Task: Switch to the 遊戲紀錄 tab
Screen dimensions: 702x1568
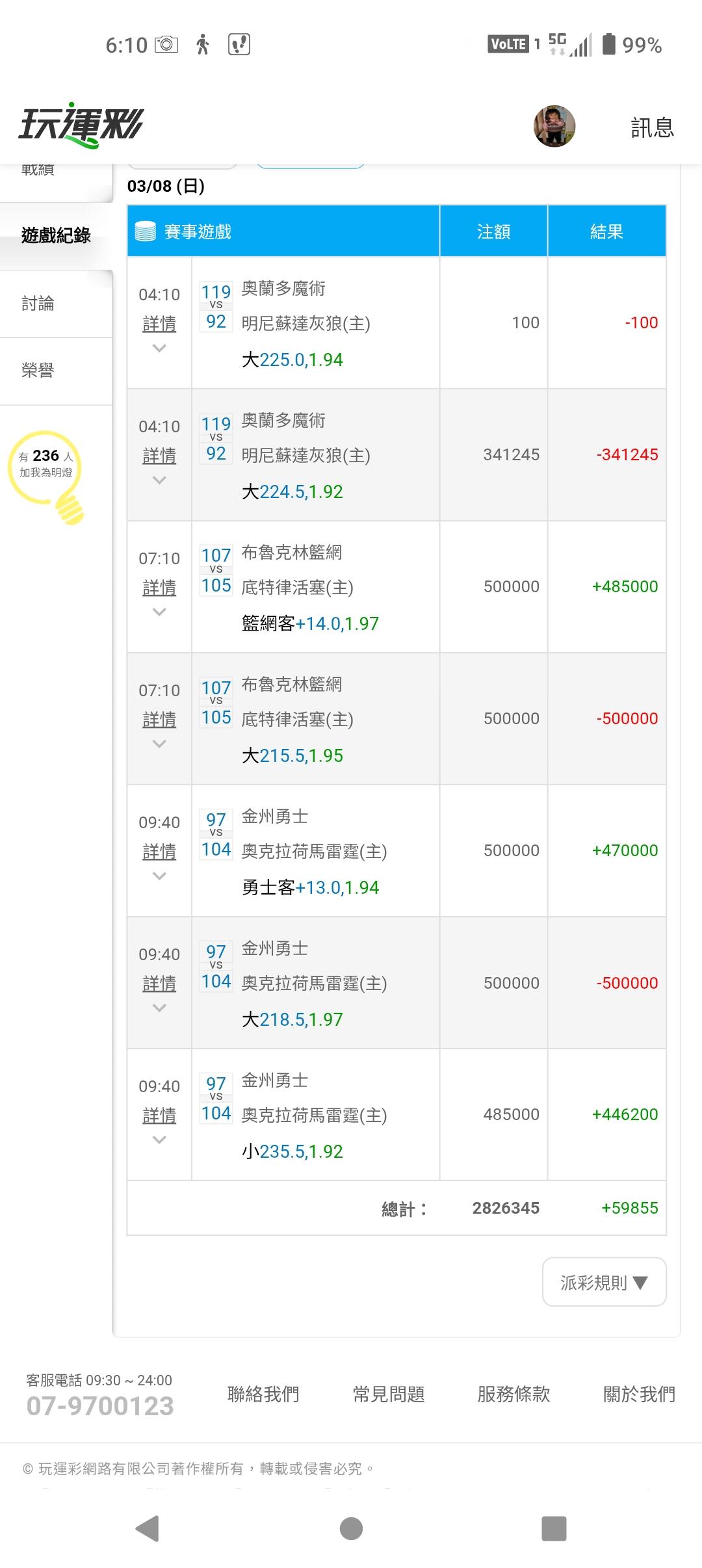Action: pos(56,235)
